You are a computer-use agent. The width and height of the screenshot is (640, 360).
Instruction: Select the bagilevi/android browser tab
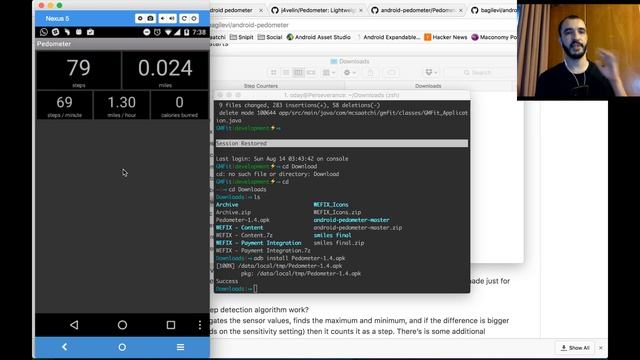coord(494,10)
